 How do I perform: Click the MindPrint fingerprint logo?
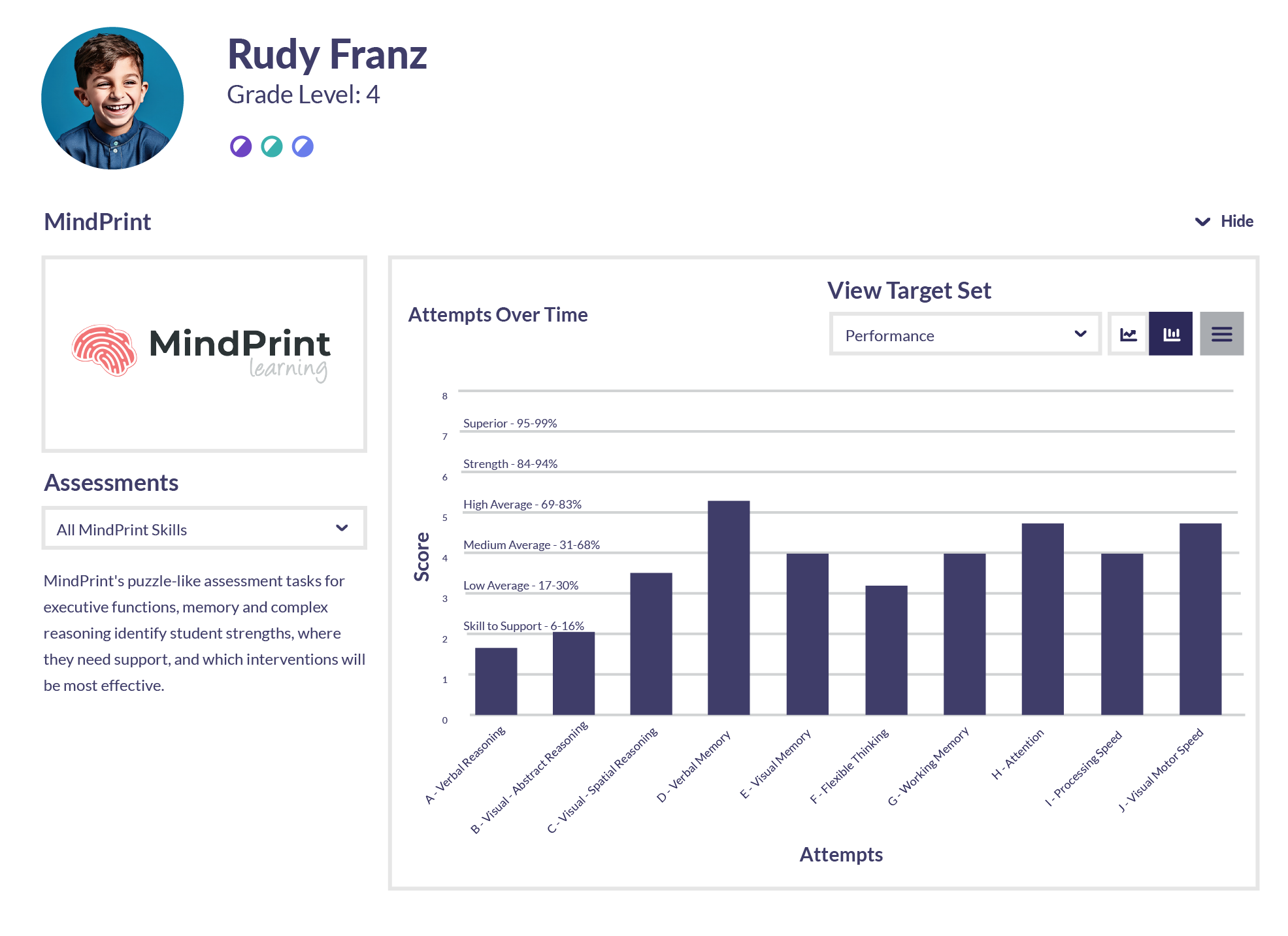click(x=105, y=350)
